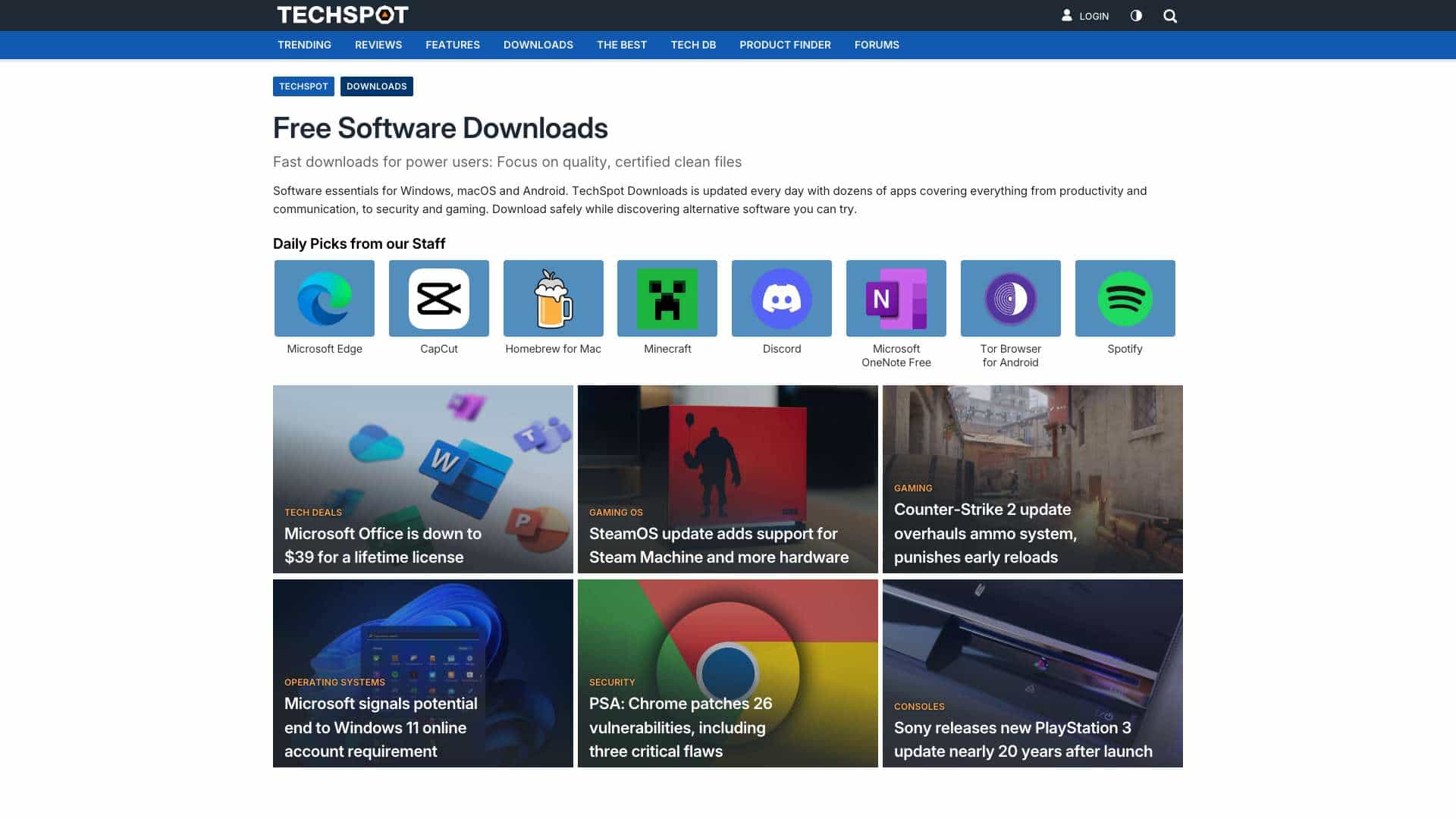This screenshot has height=819, width=1456.
Task: Click the CapCut text label
Action: [439, 349]
